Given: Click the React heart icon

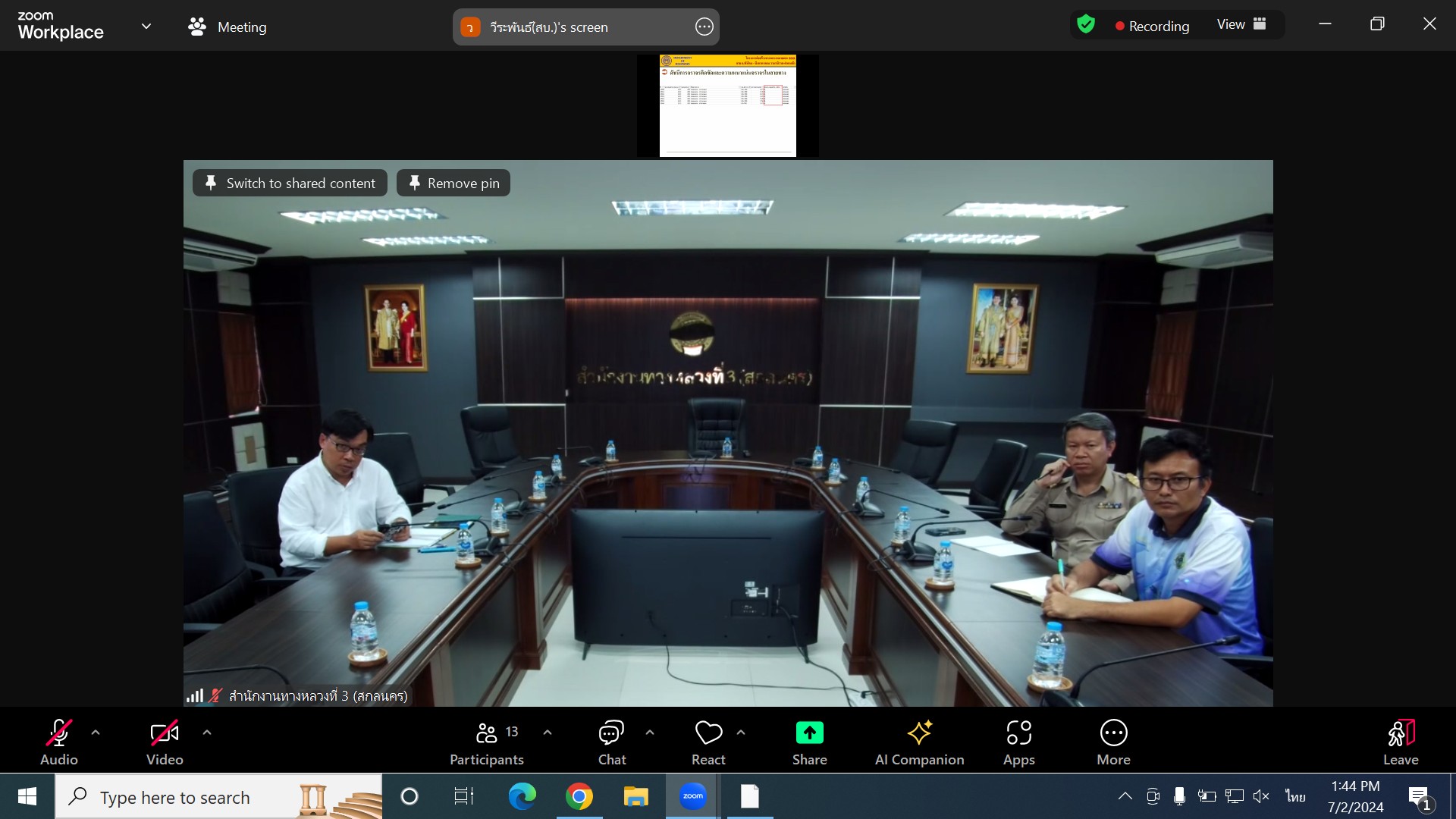Looking at the screenshot, I should point(708,733).
